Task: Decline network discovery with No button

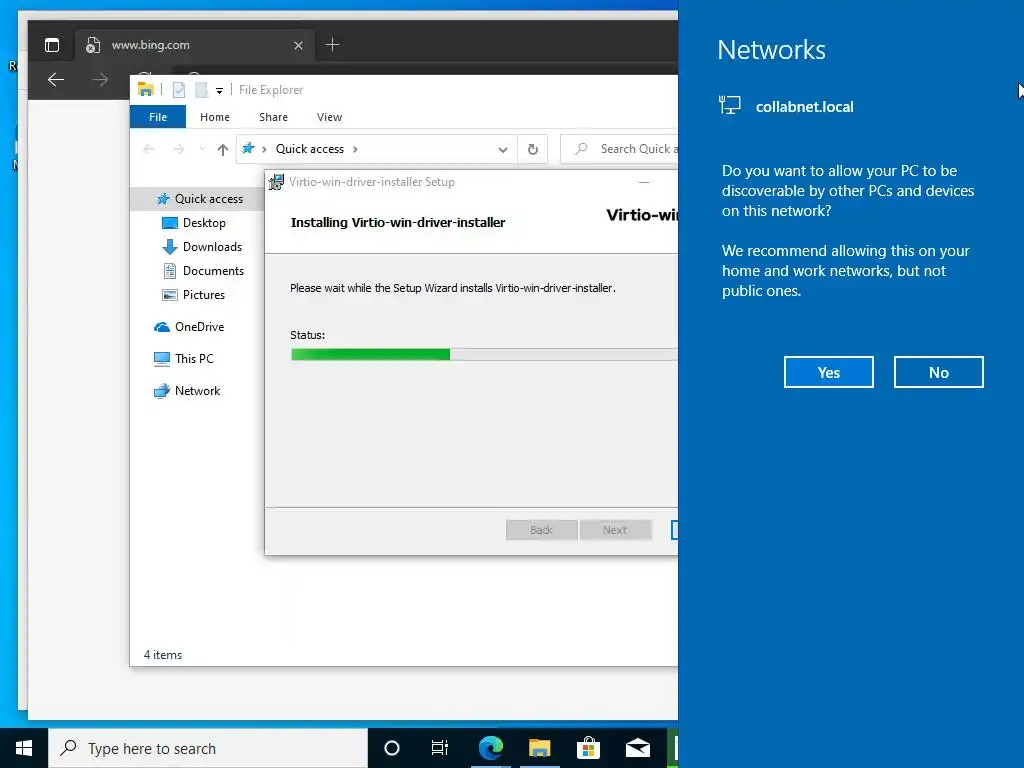Action: tap(938, 372)
